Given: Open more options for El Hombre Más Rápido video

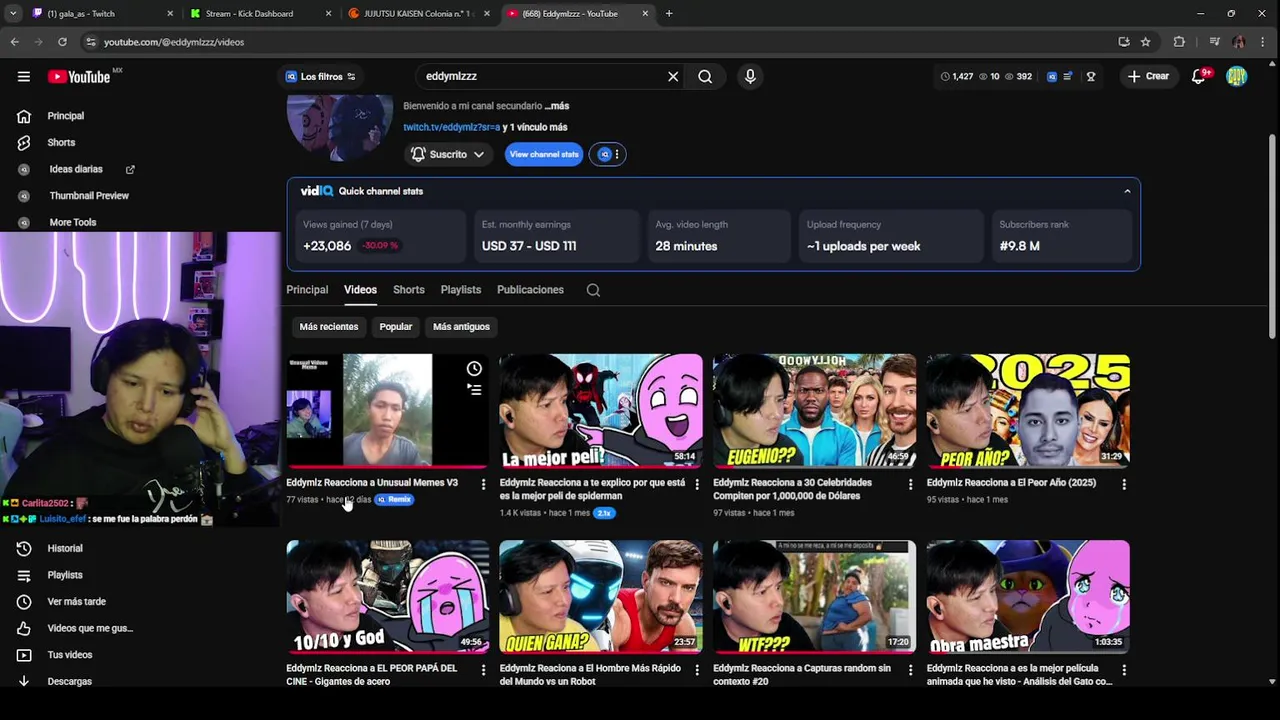Looking at the screenshot, I should click(697, 670).
